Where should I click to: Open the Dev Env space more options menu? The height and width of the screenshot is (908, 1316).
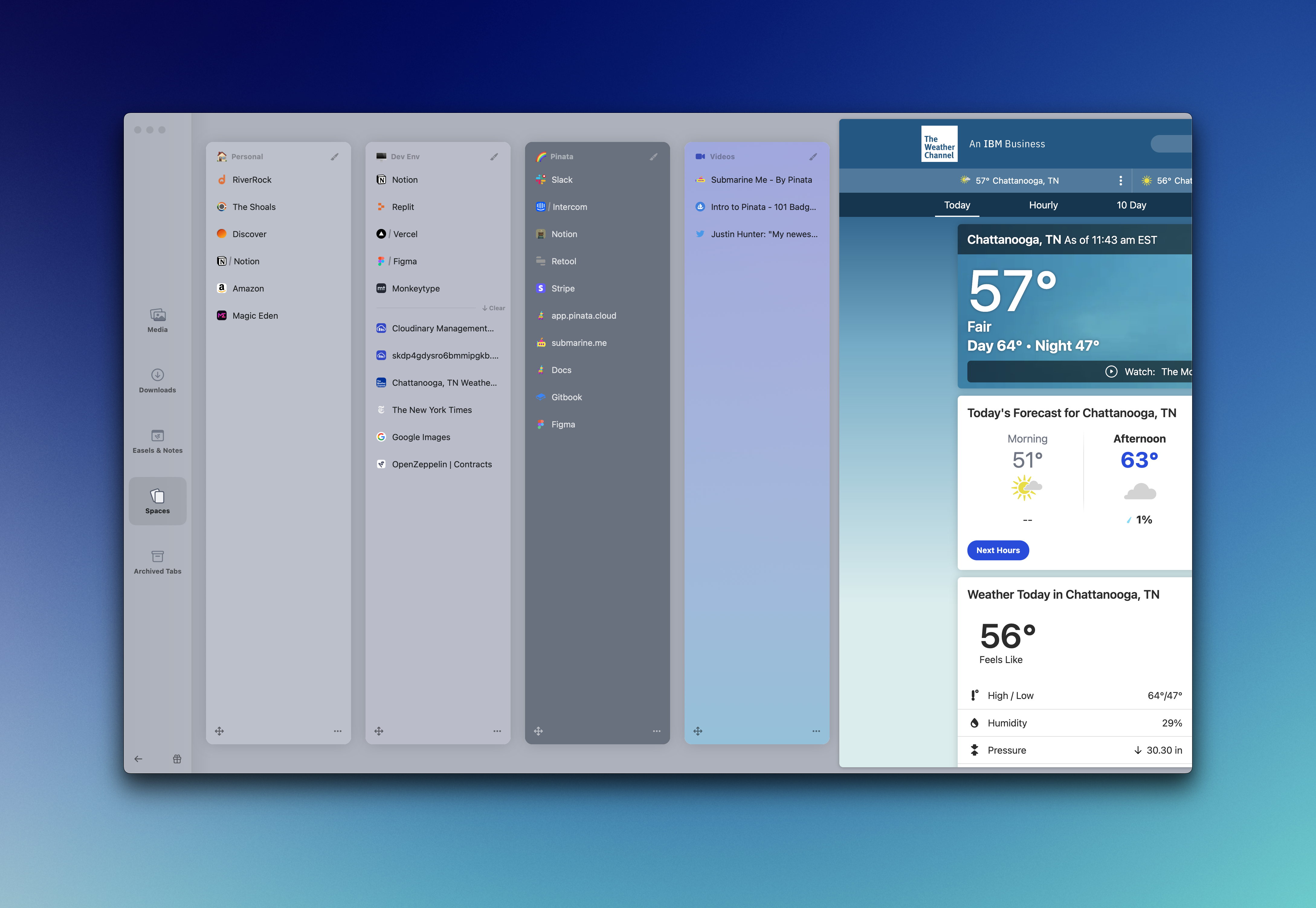[x=497, y=731]
